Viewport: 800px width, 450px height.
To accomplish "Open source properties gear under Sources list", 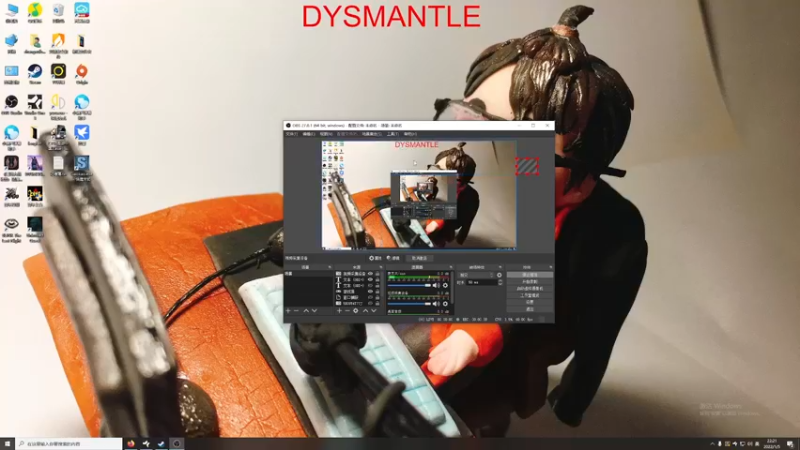I will (356, 311).
